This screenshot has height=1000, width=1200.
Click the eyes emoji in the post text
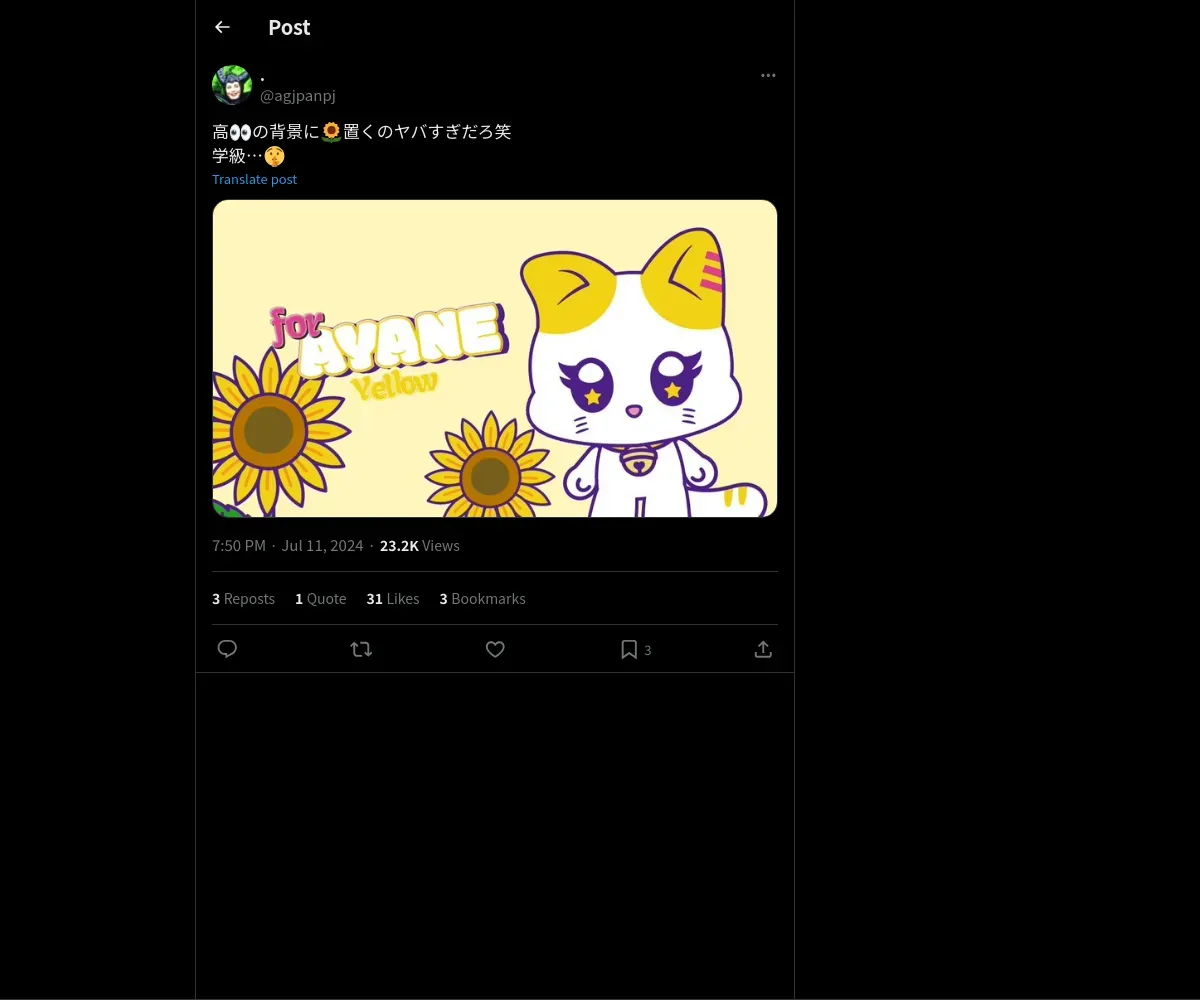point(240,132)
